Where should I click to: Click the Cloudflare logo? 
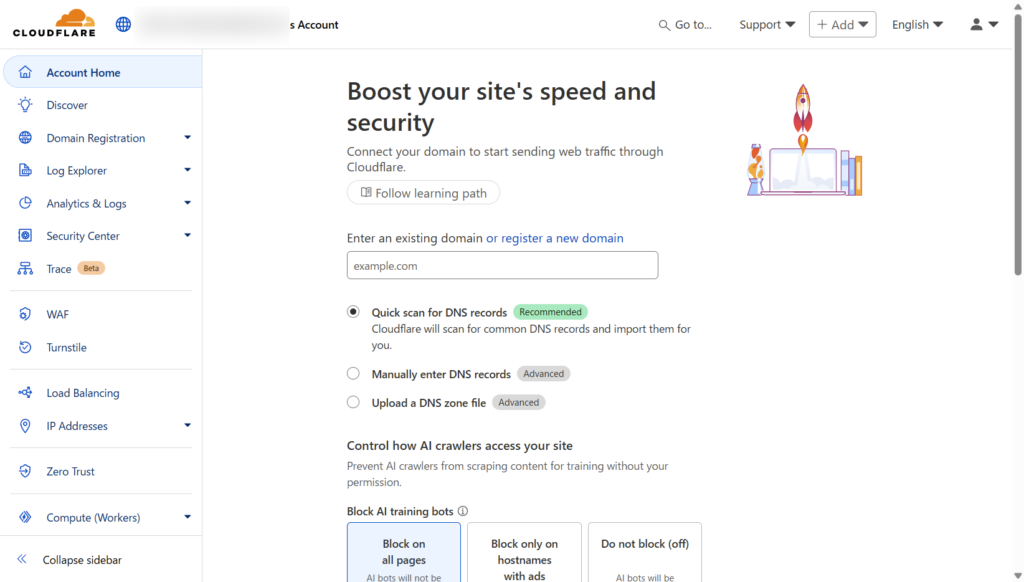[x=53, y=23]
